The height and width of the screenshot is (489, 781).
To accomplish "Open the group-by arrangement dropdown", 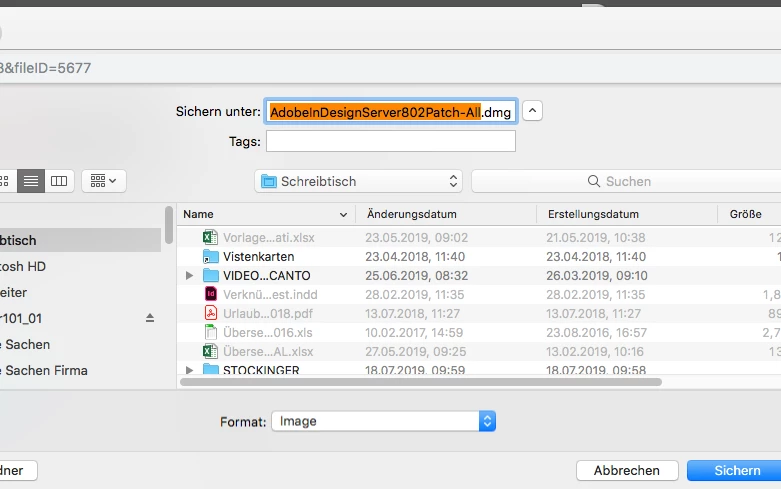I will pos(104,181).
